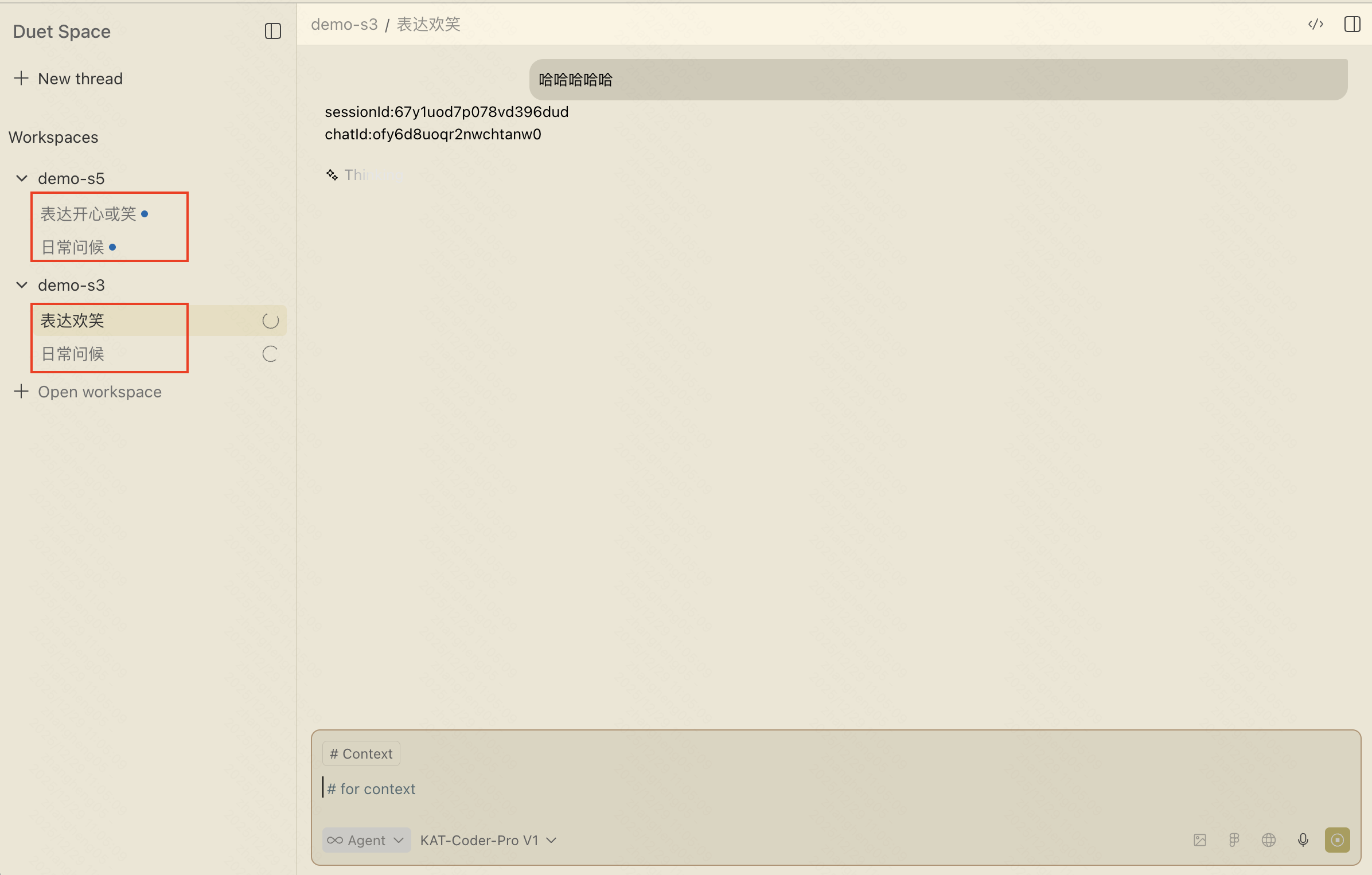Image resolution: width=1372 pixels, height=875 pixels.
Task: Click the sparkle Thinking indicator
Action: (x=332, y=174)
